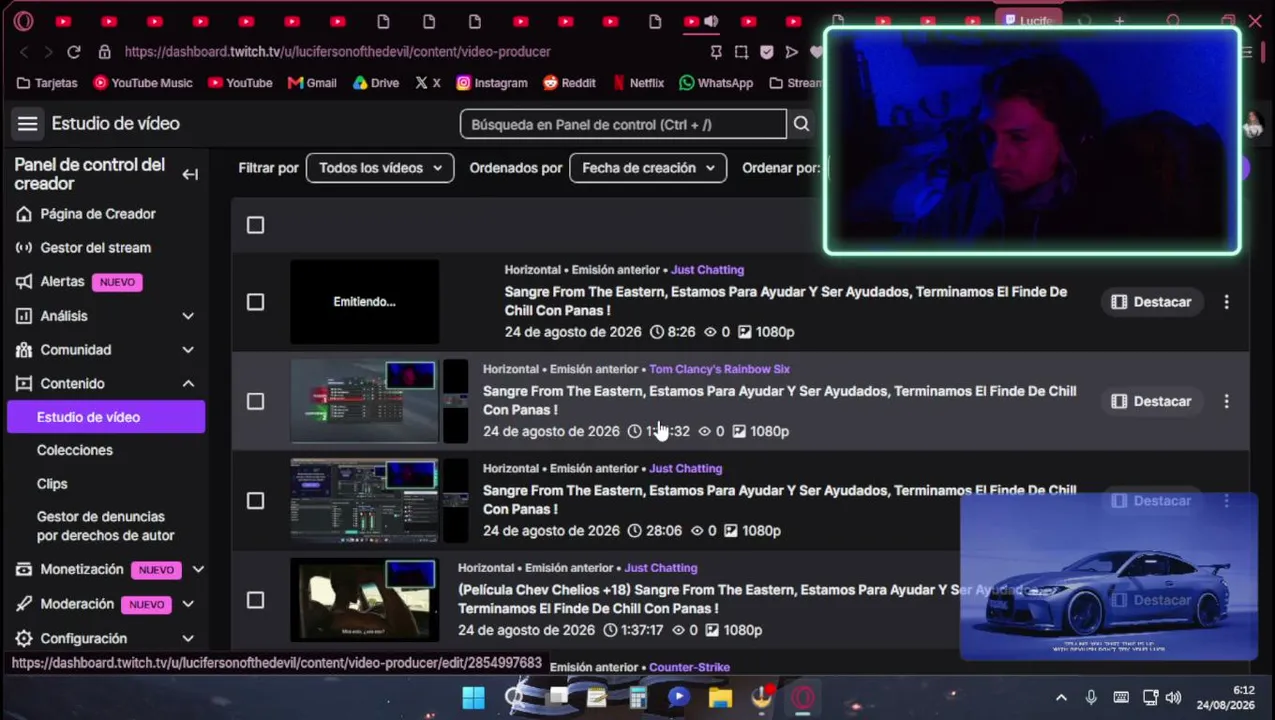Open the Gmail bookmark

[x=312, y=83]
